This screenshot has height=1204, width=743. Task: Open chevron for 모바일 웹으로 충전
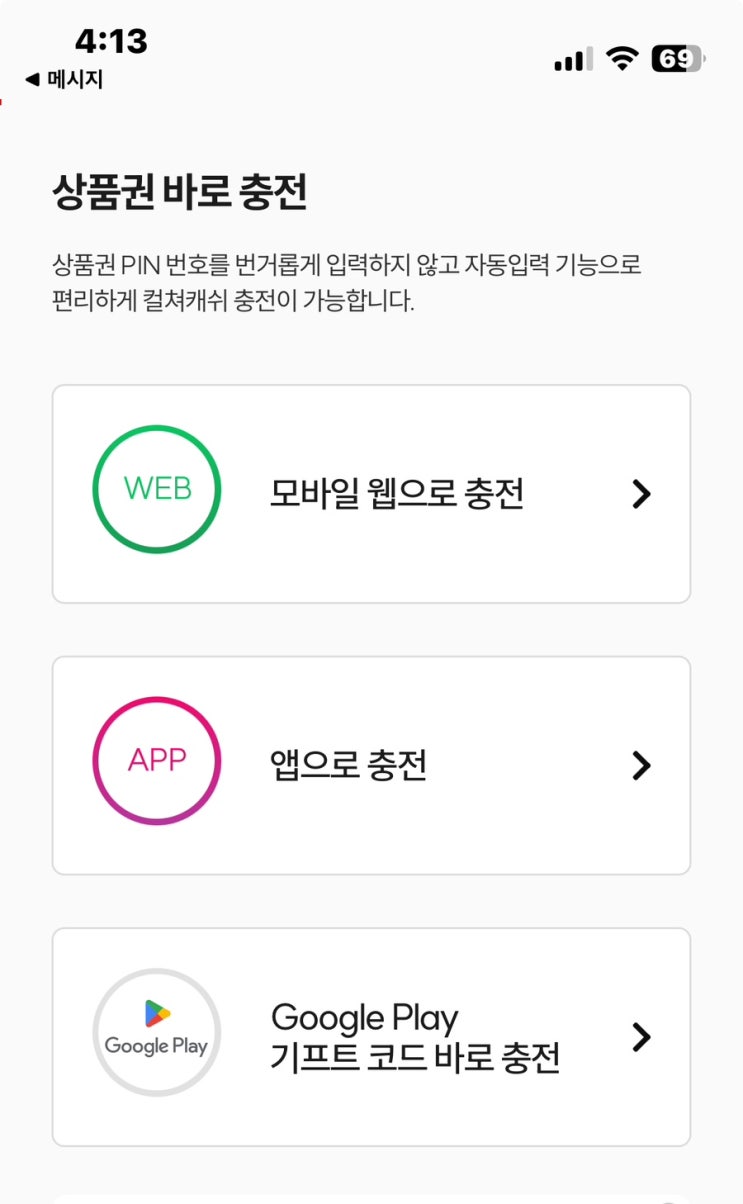pyautogui.click(x=642, y=494)
